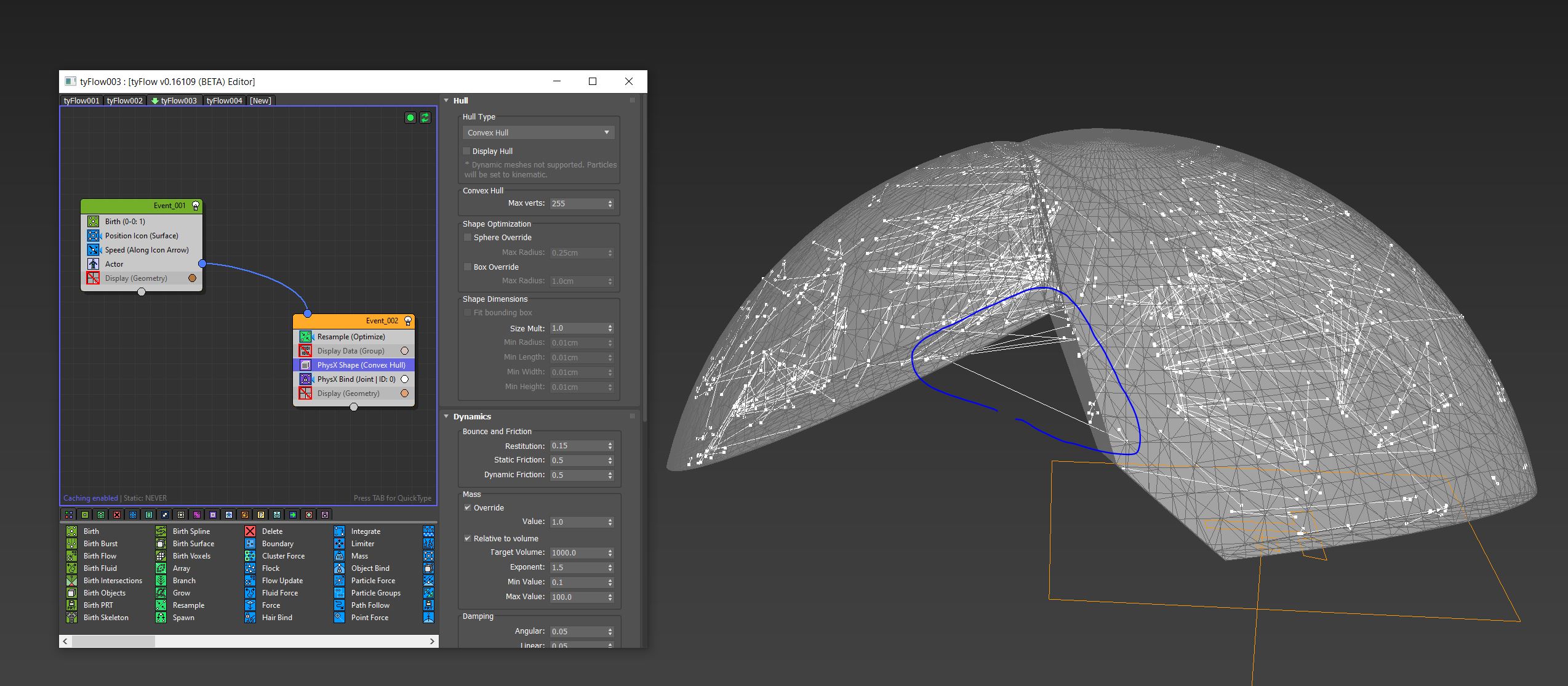Select the Point Force operator icon
Screen dimensions: 1568x686
click(x=340, y=617)
